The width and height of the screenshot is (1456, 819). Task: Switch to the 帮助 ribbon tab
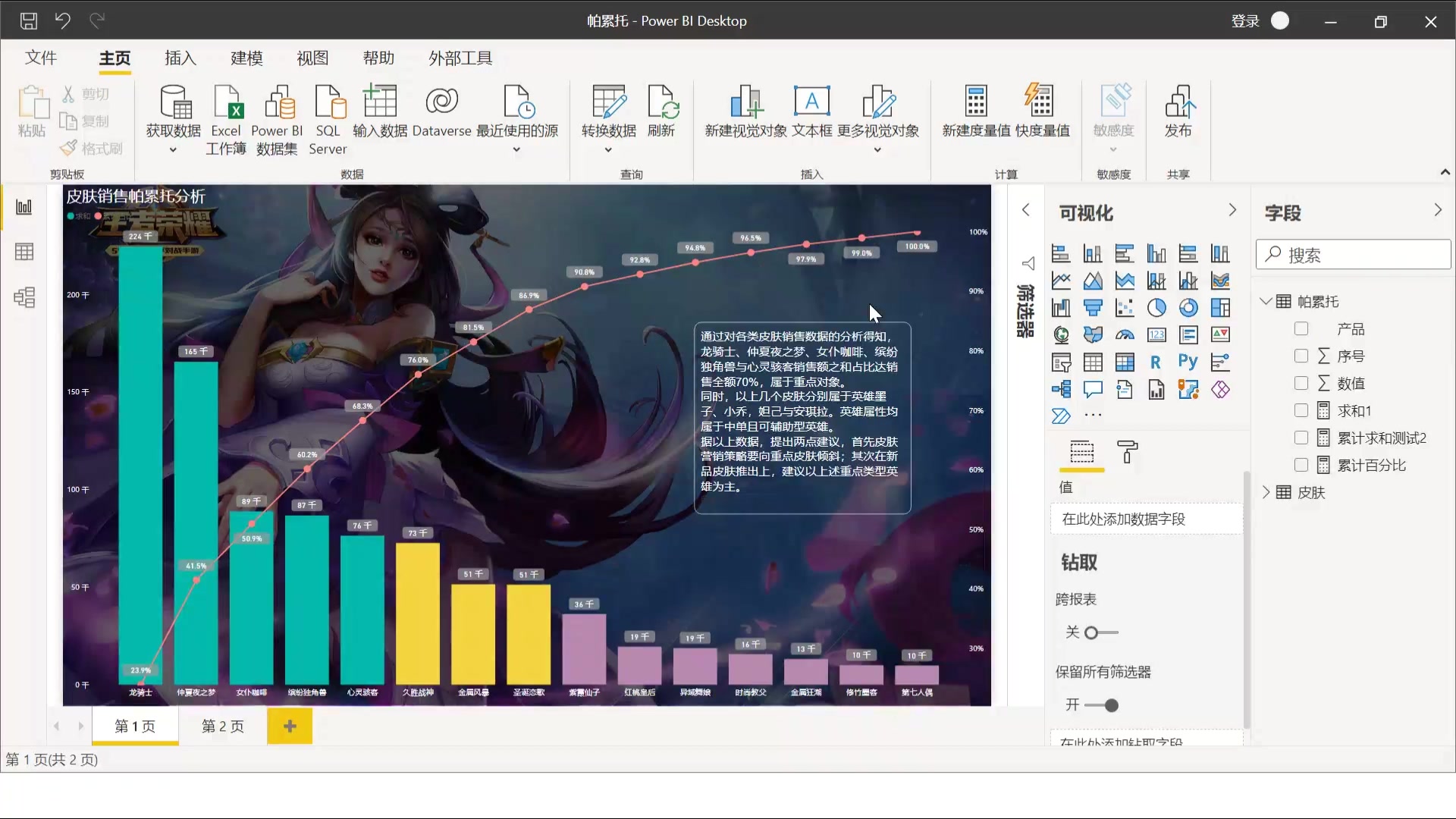pos(378,58)
